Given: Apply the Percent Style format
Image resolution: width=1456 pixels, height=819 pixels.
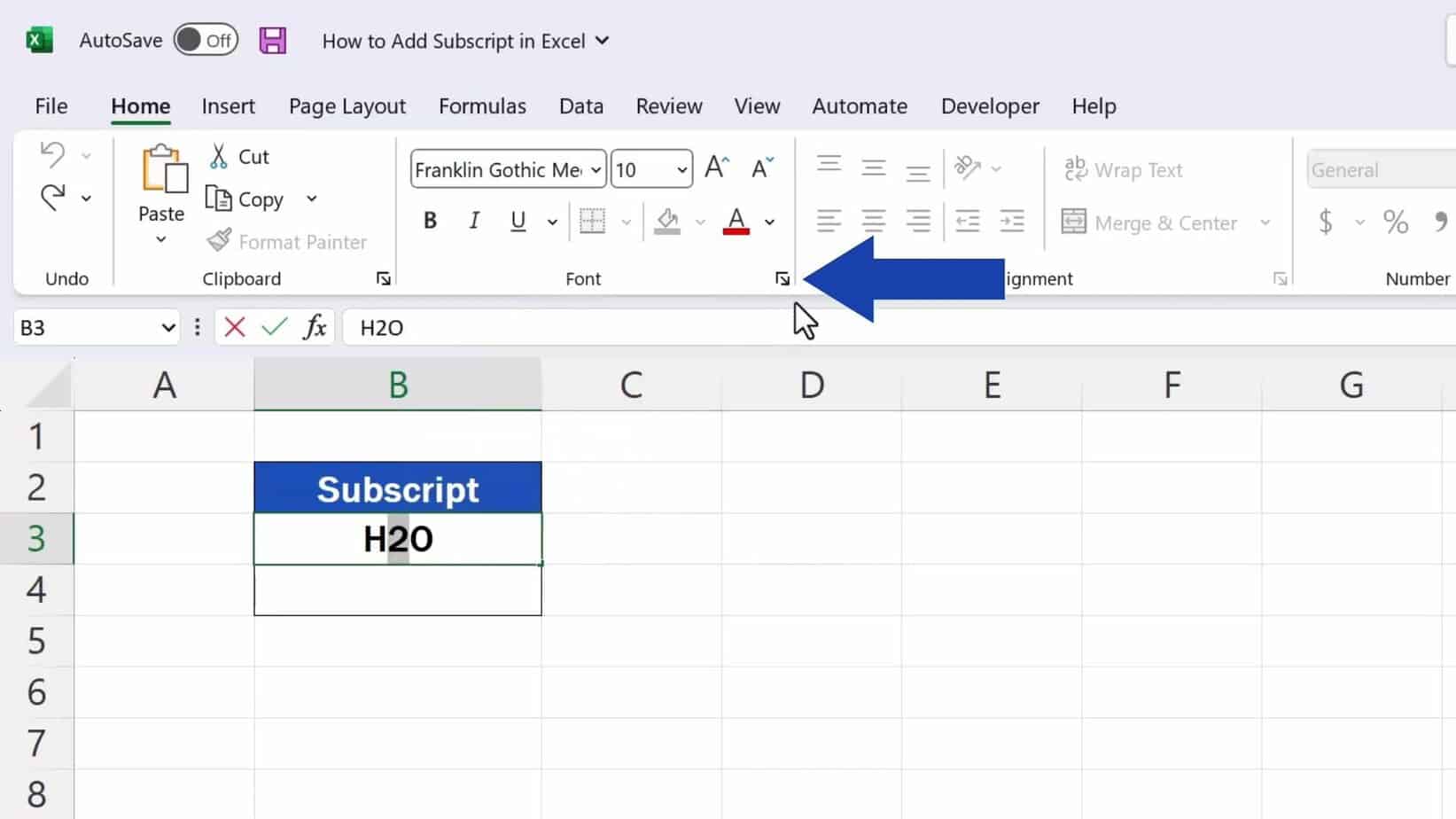Looking at the screenshot, I should pos(1396,222).
